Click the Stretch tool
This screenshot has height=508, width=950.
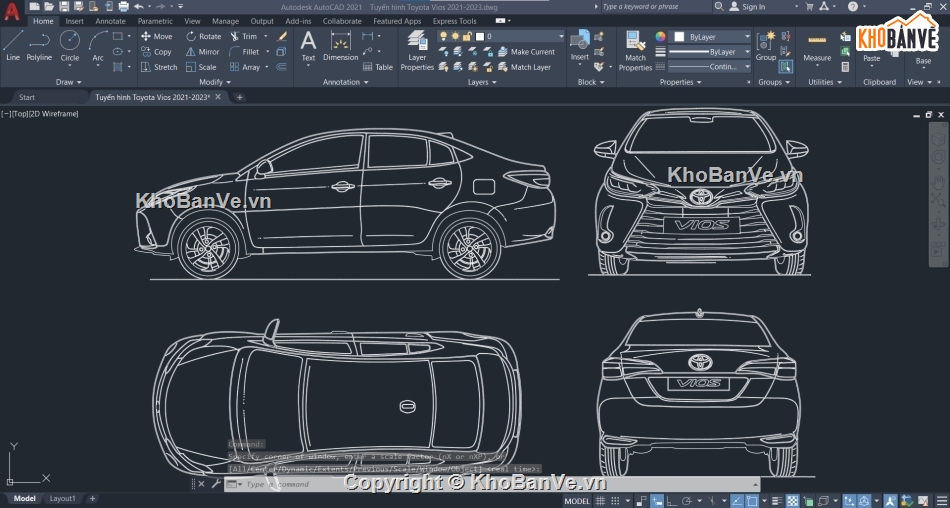[159, 67]
